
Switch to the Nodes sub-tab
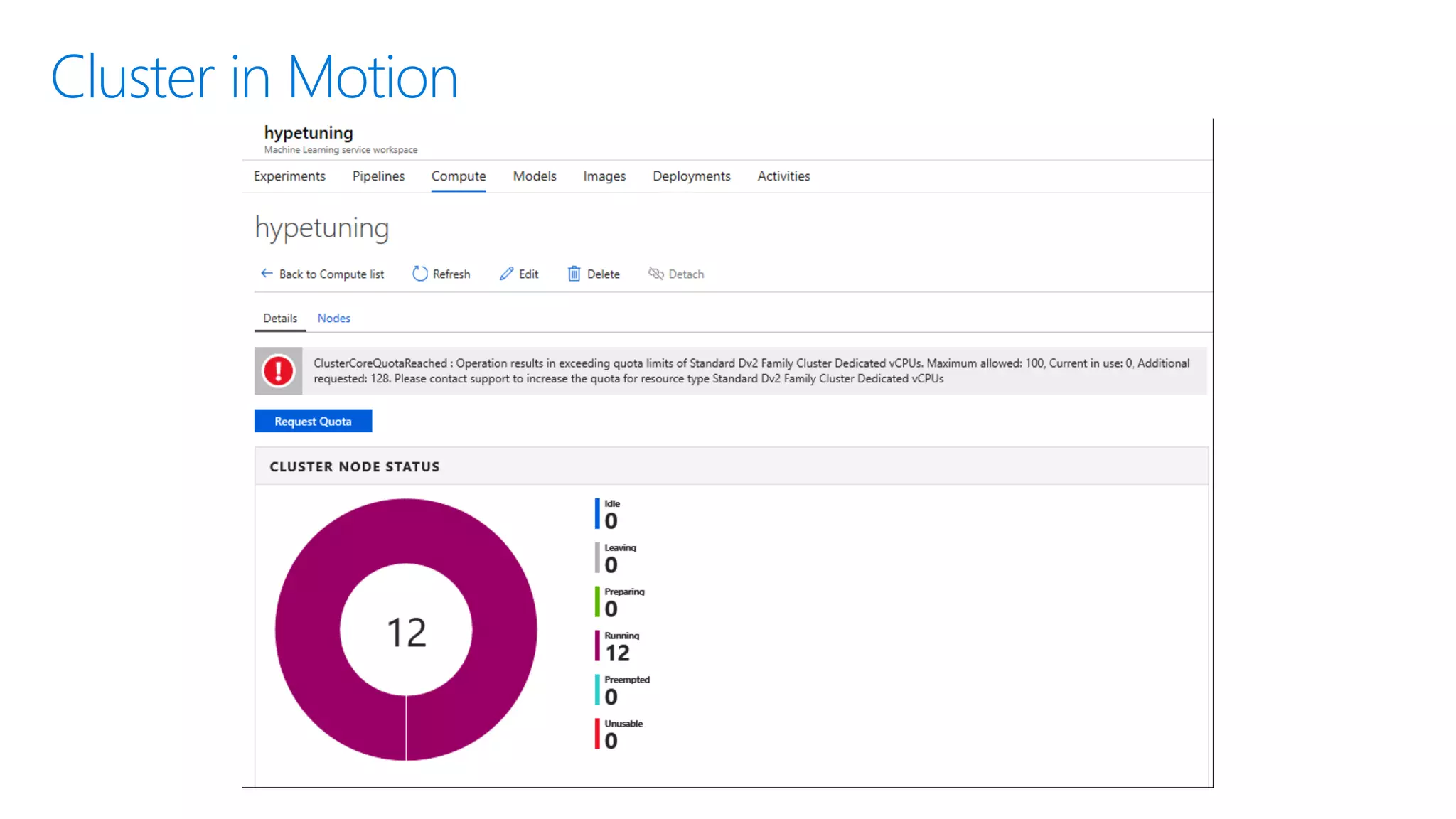coord(333,318)
